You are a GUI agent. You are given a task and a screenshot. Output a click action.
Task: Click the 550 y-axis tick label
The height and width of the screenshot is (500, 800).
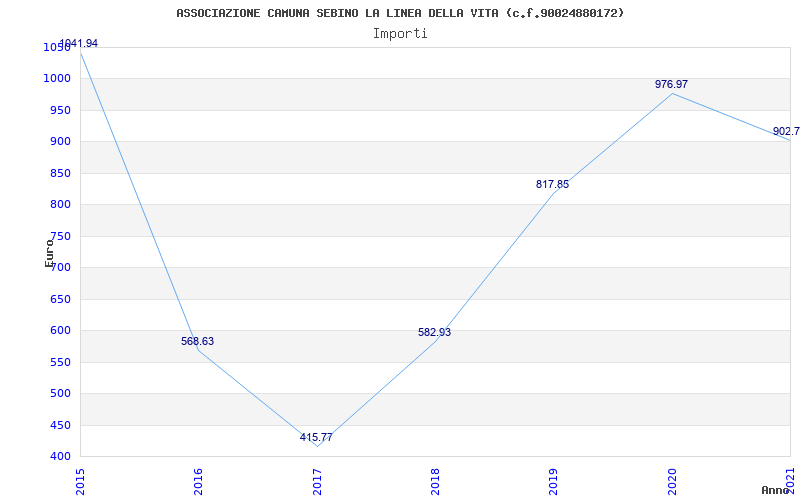(60, 362)
